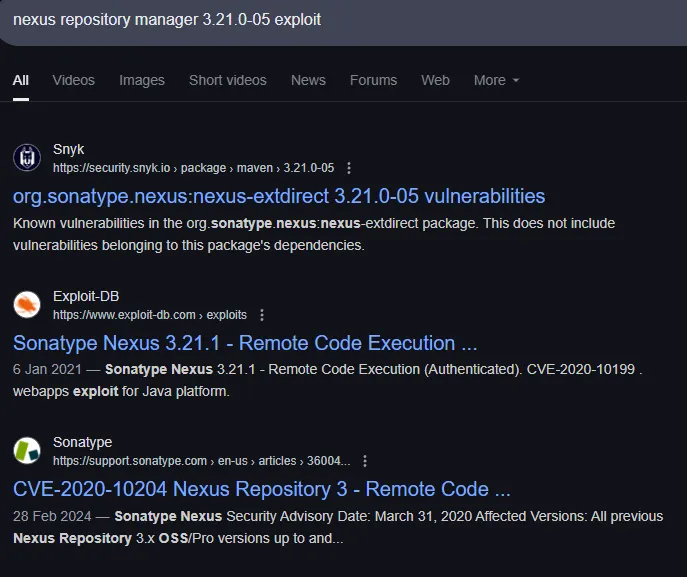Click the Exploit-DB favicon icon

pos(27,304)
